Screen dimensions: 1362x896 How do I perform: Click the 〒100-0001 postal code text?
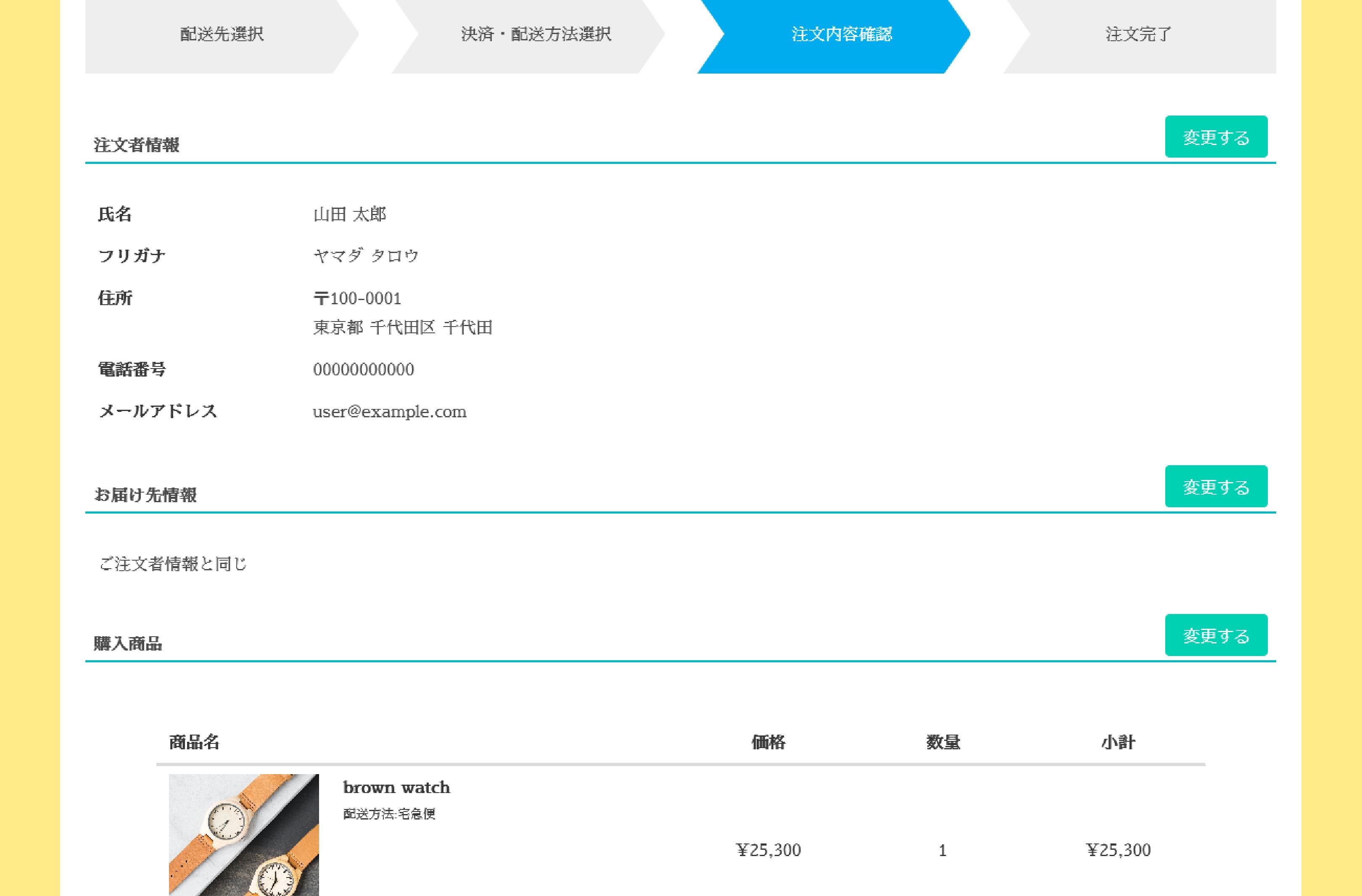pos(357,298)
